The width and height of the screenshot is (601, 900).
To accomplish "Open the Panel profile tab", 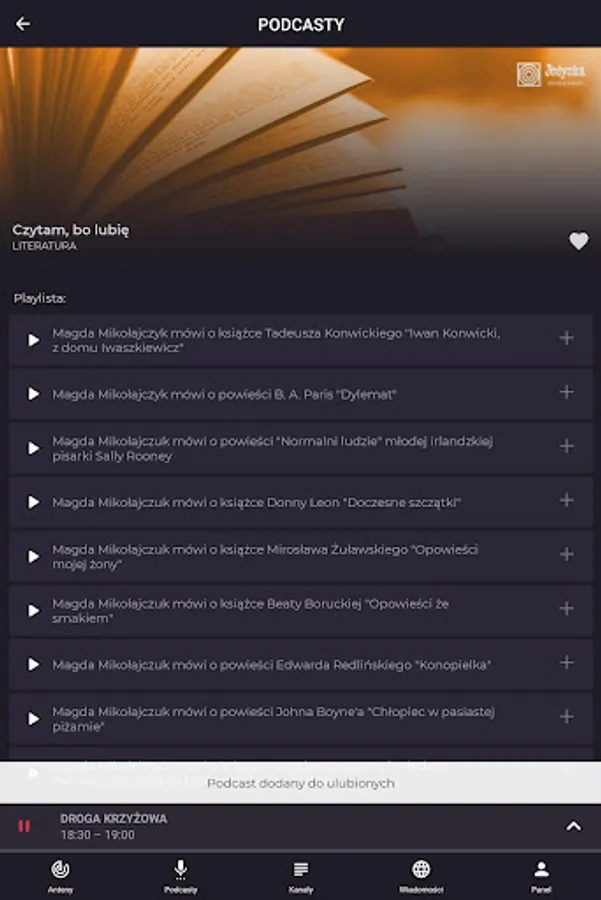I will click(x=541, y=876).
